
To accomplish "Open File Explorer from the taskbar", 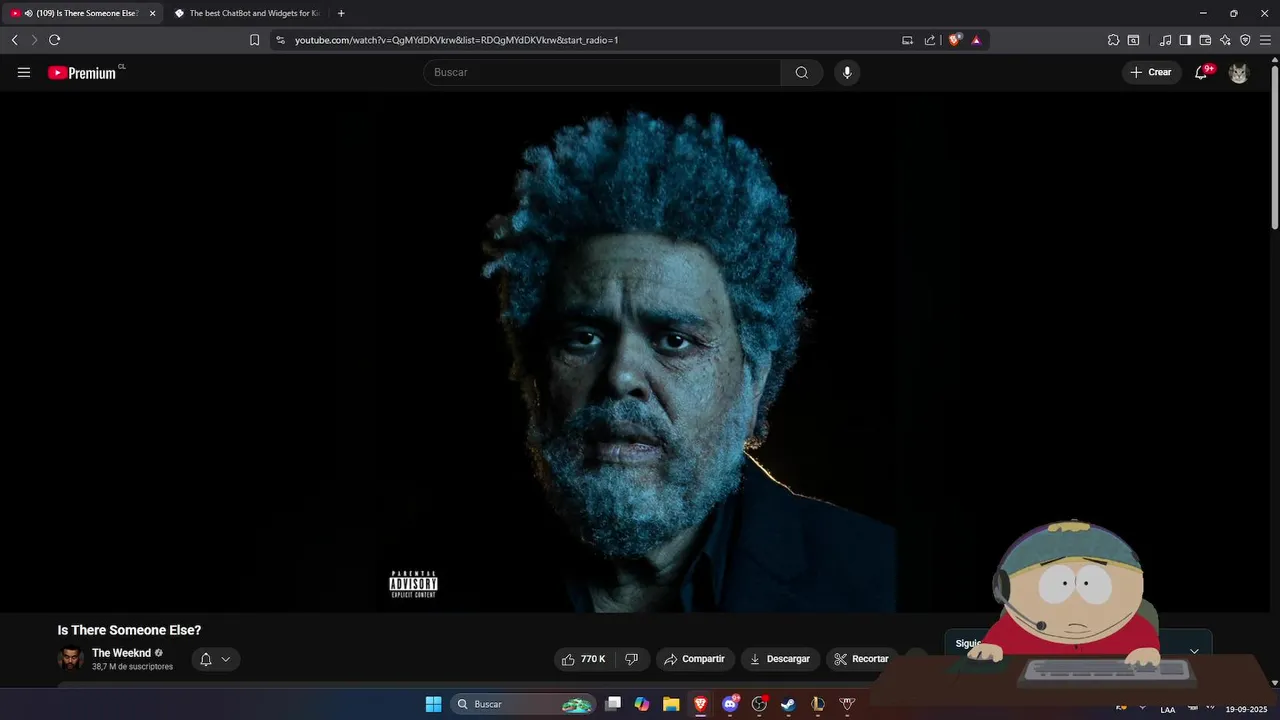I will coord(671,704).
